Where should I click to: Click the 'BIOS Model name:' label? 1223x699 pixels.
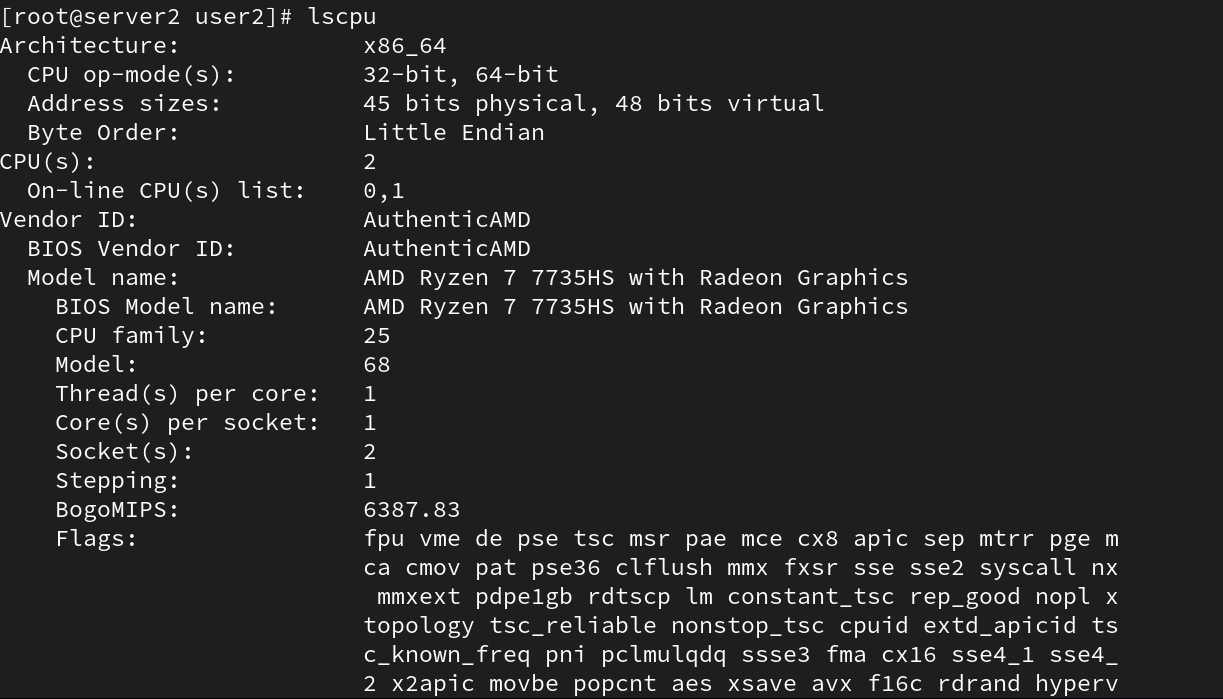click(x=166, y=307)
